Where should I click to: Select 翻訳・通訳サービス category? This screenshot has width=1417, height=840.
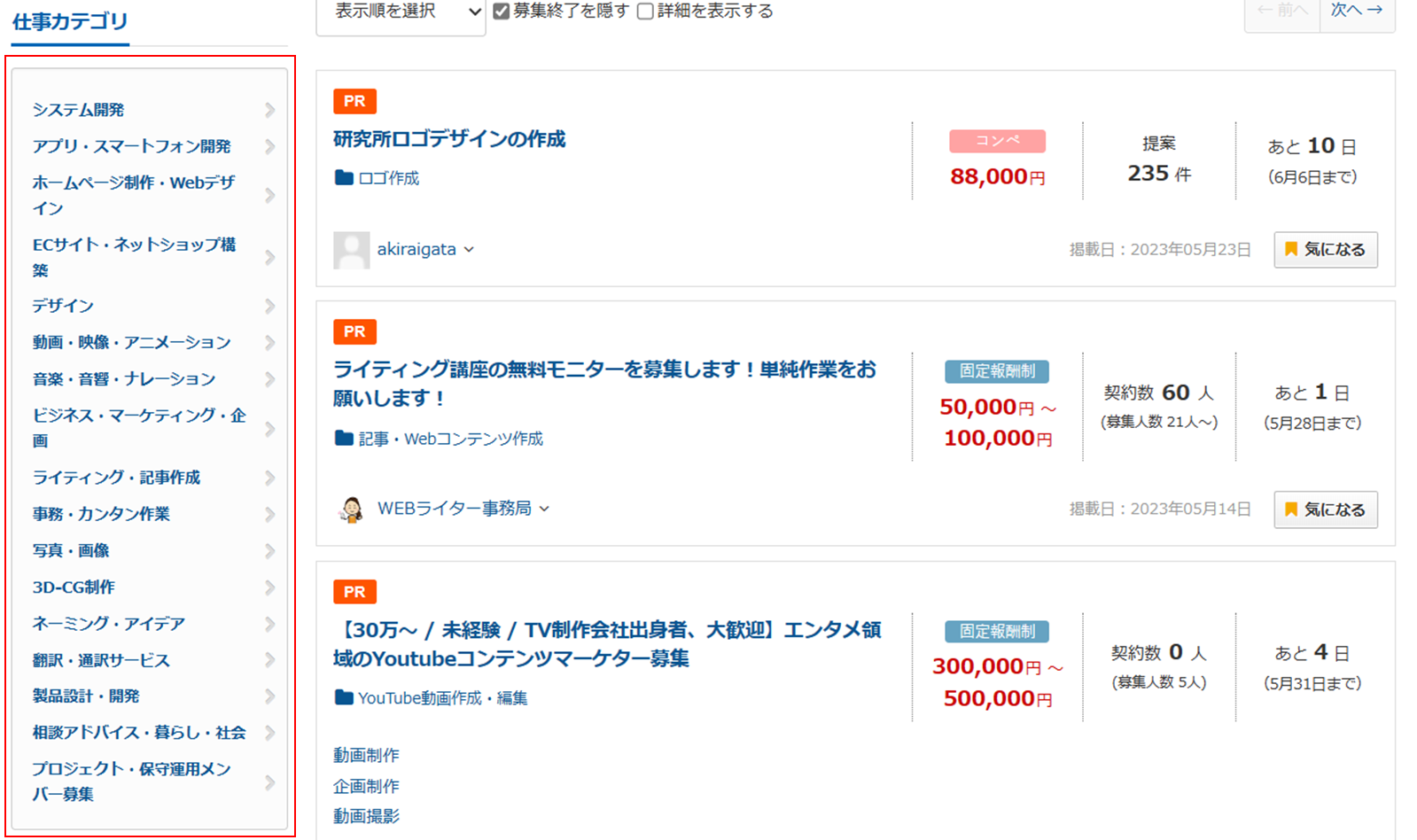coord(101,660)
